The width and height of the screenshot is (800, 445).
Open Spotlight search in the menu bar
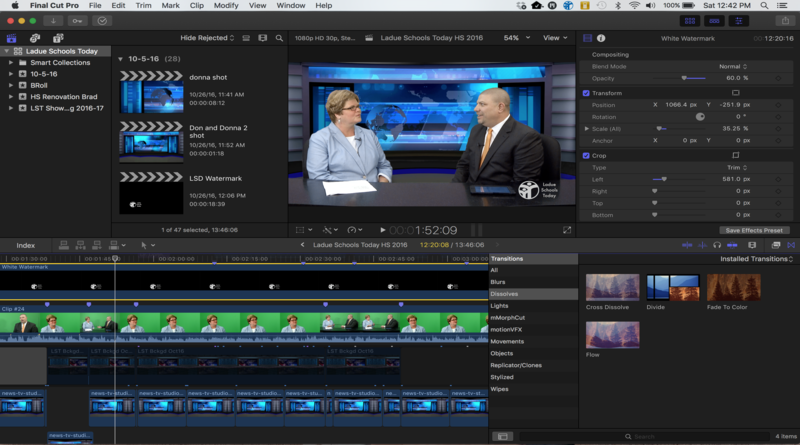(x=764, y=6)
